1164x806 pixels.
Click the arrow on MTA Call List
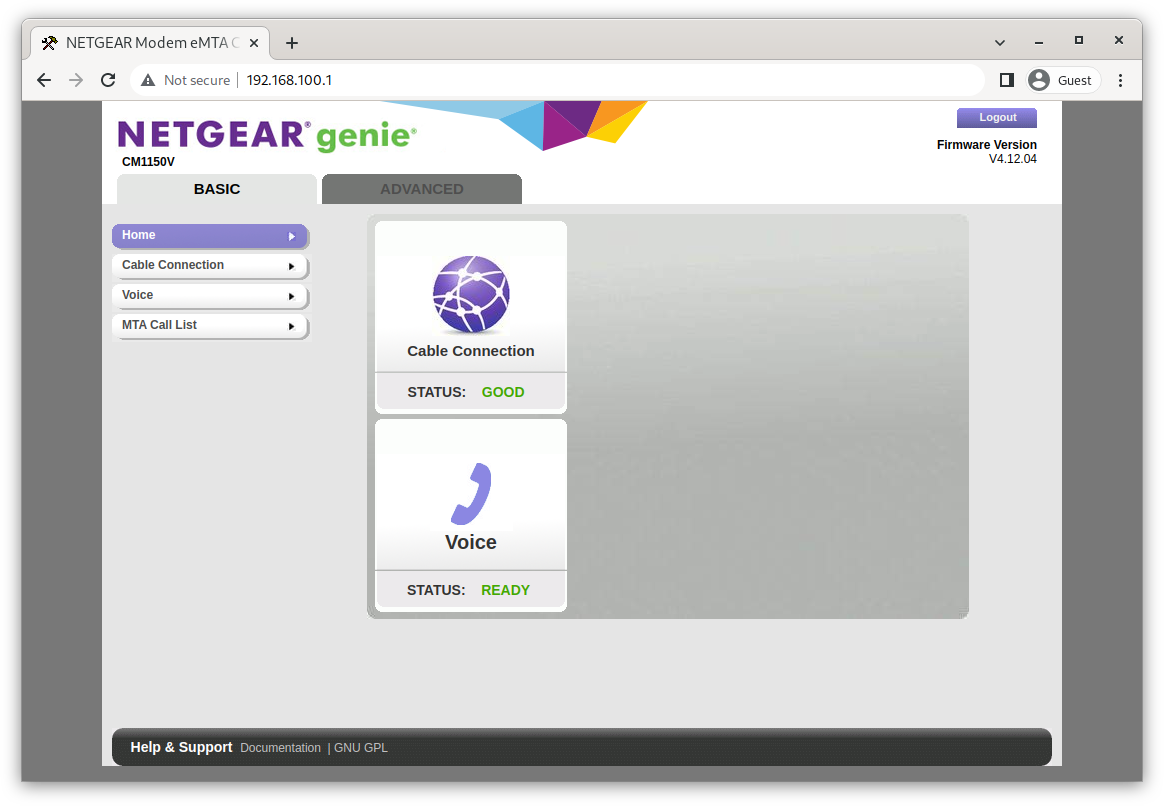tap(292, 327)
